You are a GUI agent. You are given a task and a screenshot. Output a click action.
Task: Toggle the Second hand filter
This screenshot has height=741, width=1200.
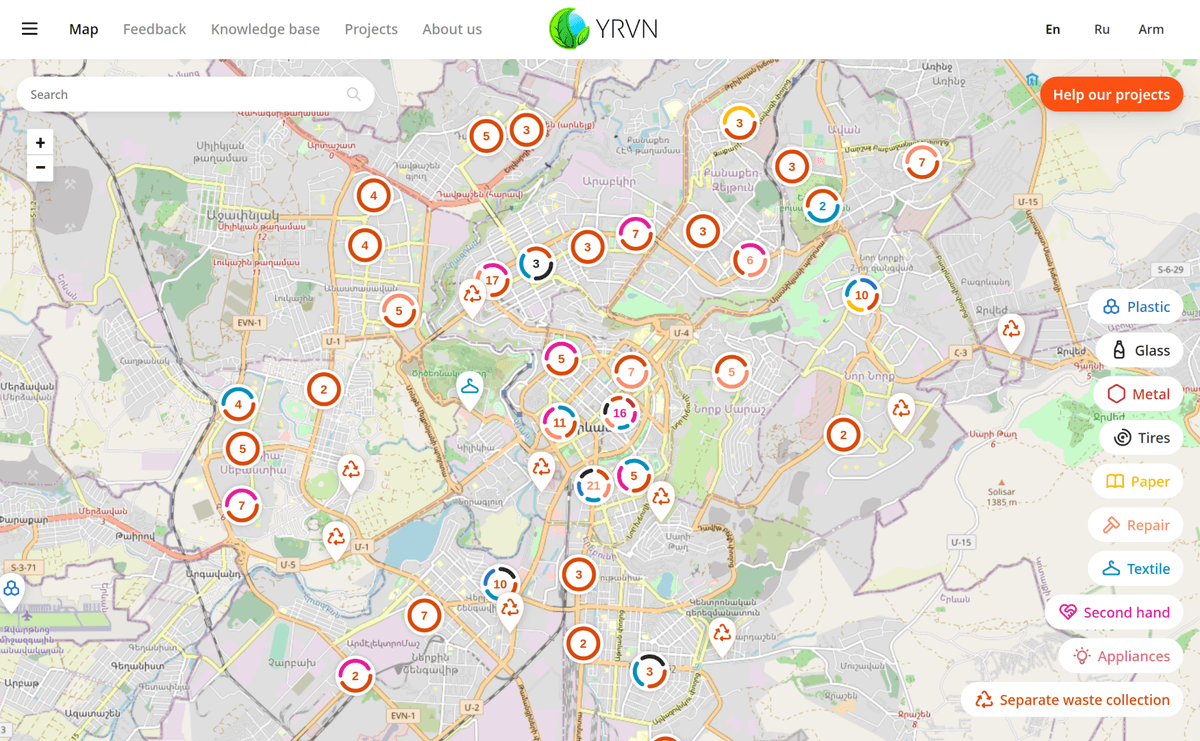point(1114,612)
